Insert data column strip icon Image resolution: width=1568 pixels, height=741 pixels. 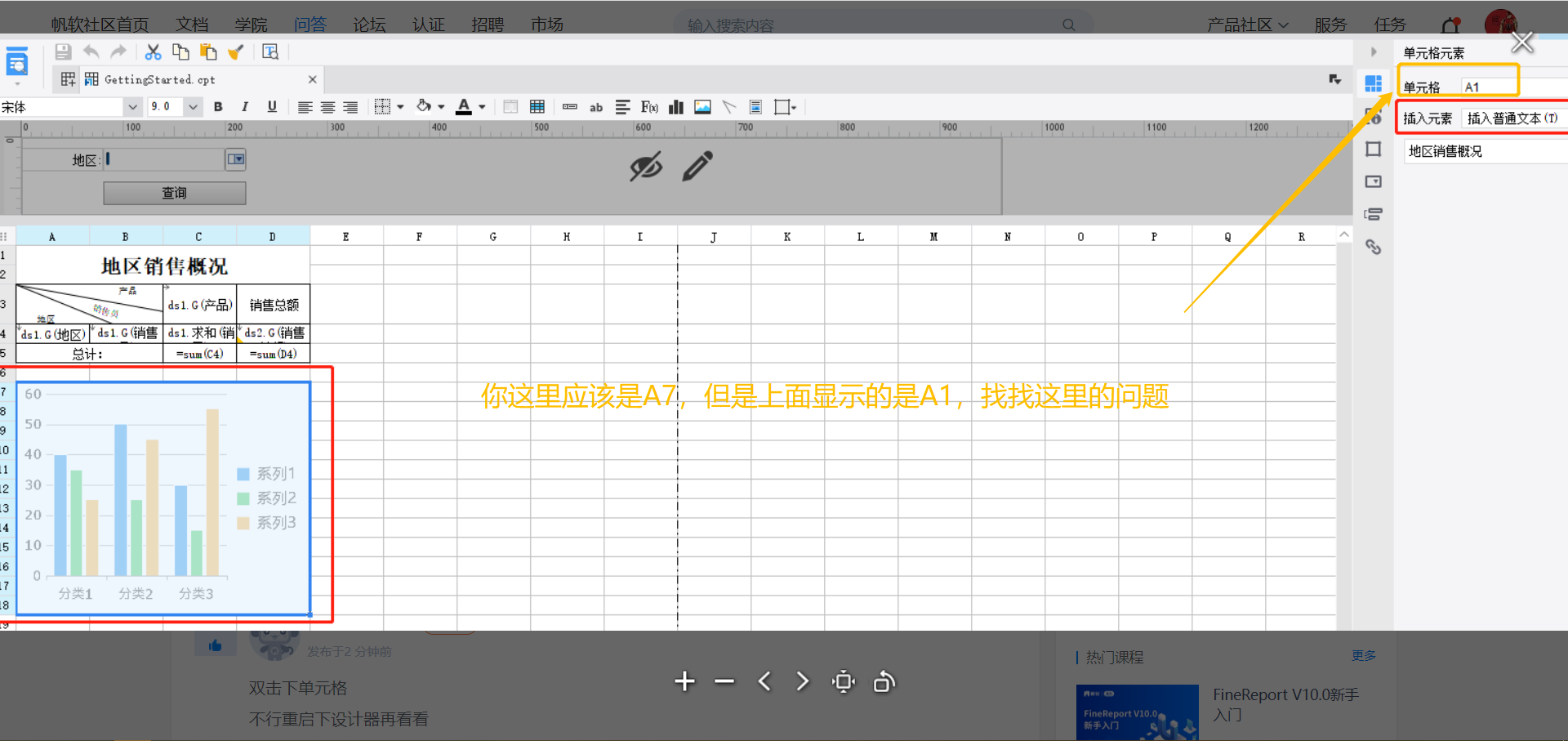(570, 107)
